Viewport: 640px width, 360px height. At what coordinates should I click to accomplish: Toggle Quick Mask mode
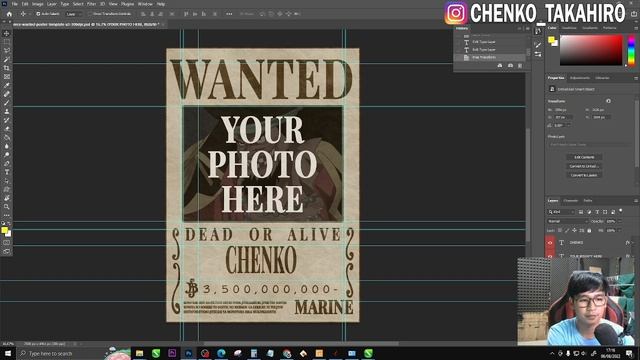(7, 242)
